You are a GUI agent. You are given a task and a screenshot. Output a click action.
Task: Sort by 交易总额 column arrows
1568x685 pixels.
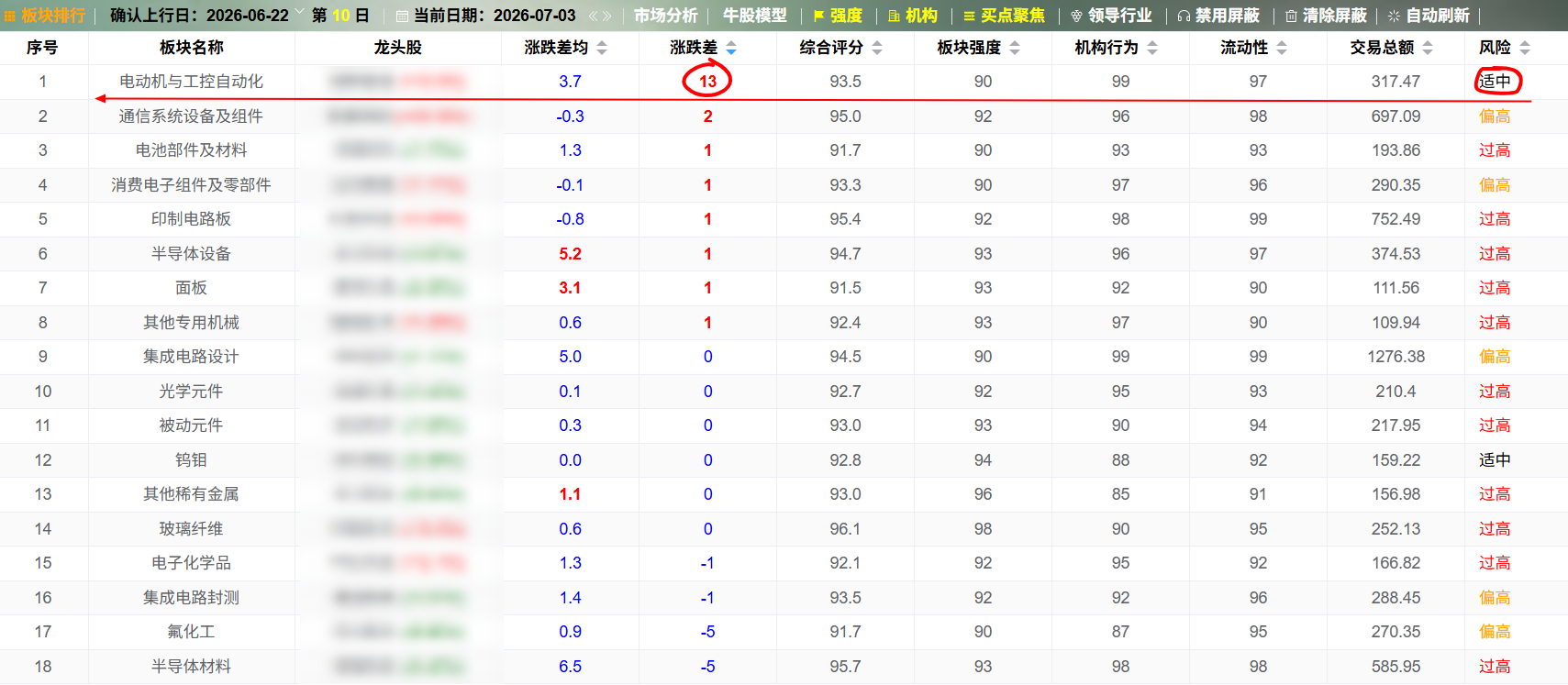(x=1428, y=48)
